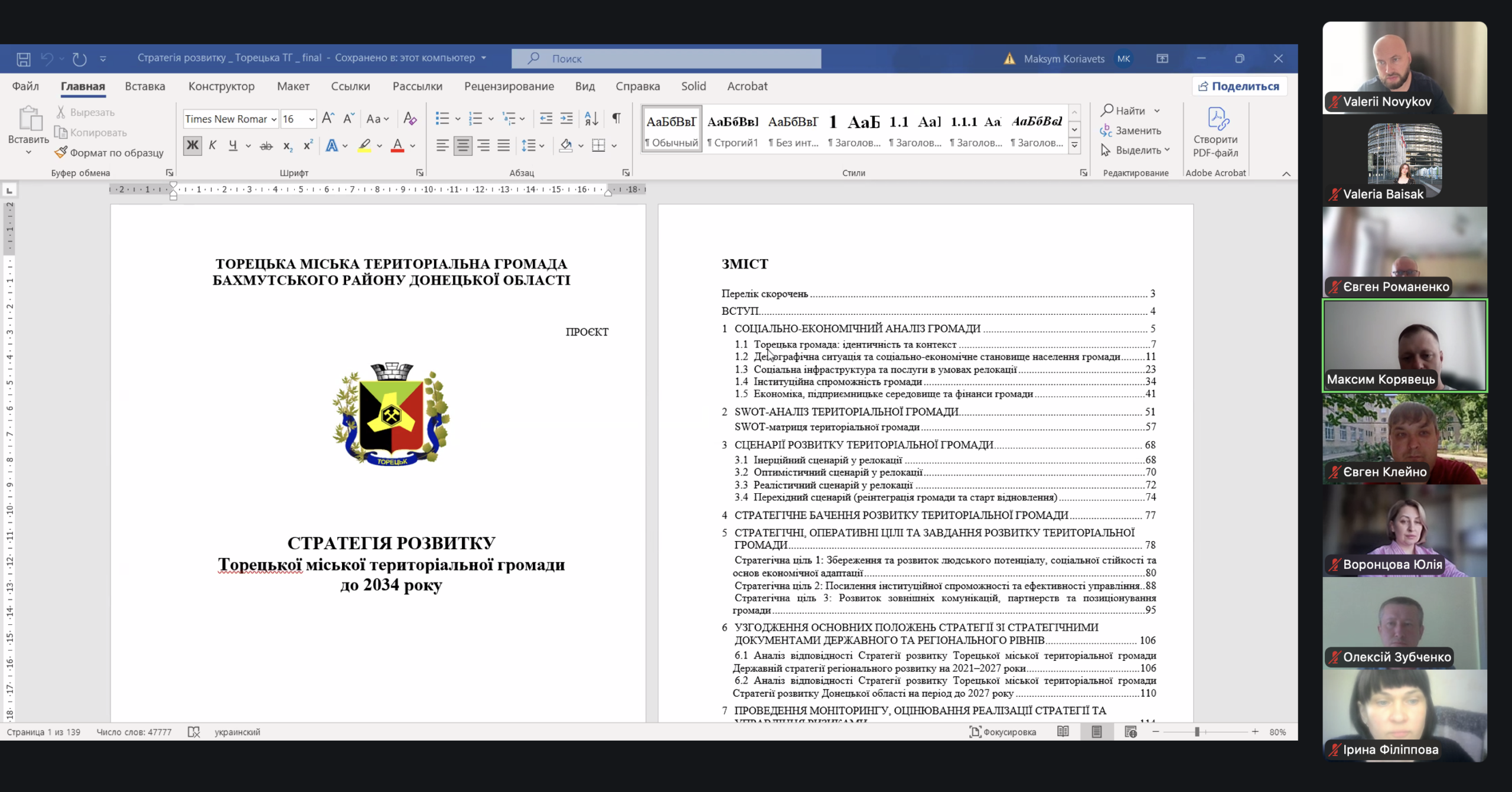Open the Файл tab
Image resolution: width=1512 pixels, height=792 pixels.
pyautogui.click(x=25, y=86)
